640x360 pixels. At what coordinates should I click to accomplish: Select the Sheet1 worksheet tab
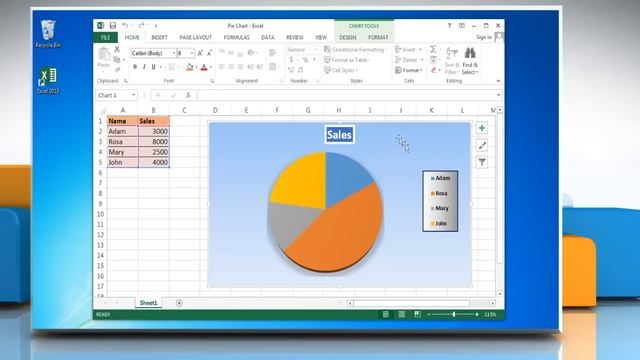click(148, 303)
